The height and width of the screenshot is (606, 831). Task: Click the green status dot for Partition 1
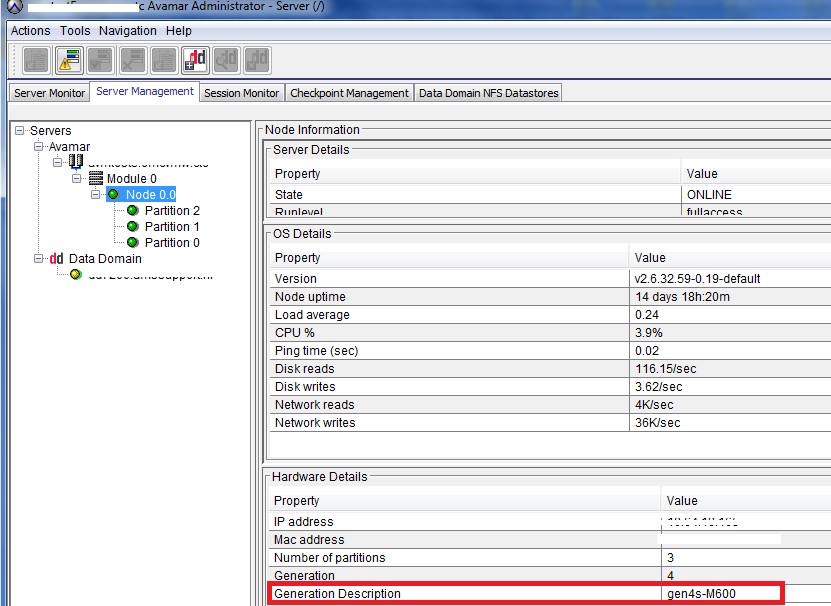133,226
